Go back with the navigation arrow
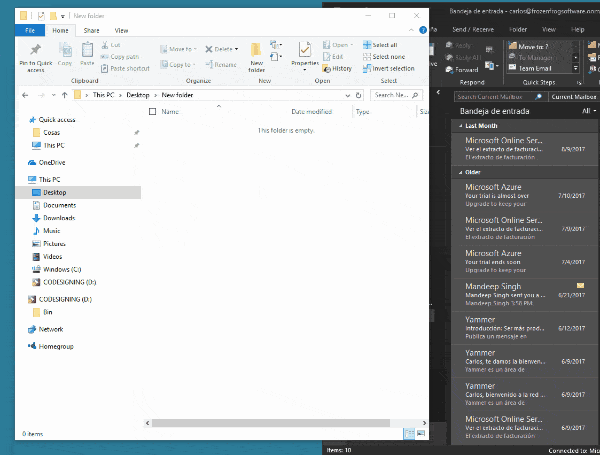 point(25,95)
